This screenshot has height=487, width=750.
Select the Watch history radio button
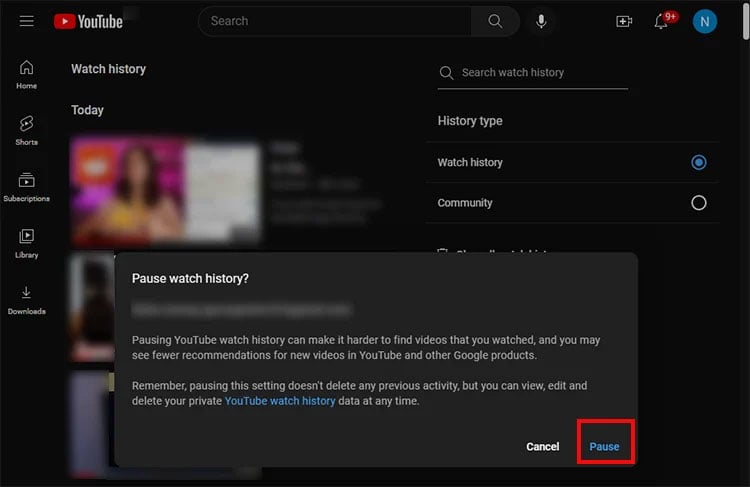pos(698,162)
